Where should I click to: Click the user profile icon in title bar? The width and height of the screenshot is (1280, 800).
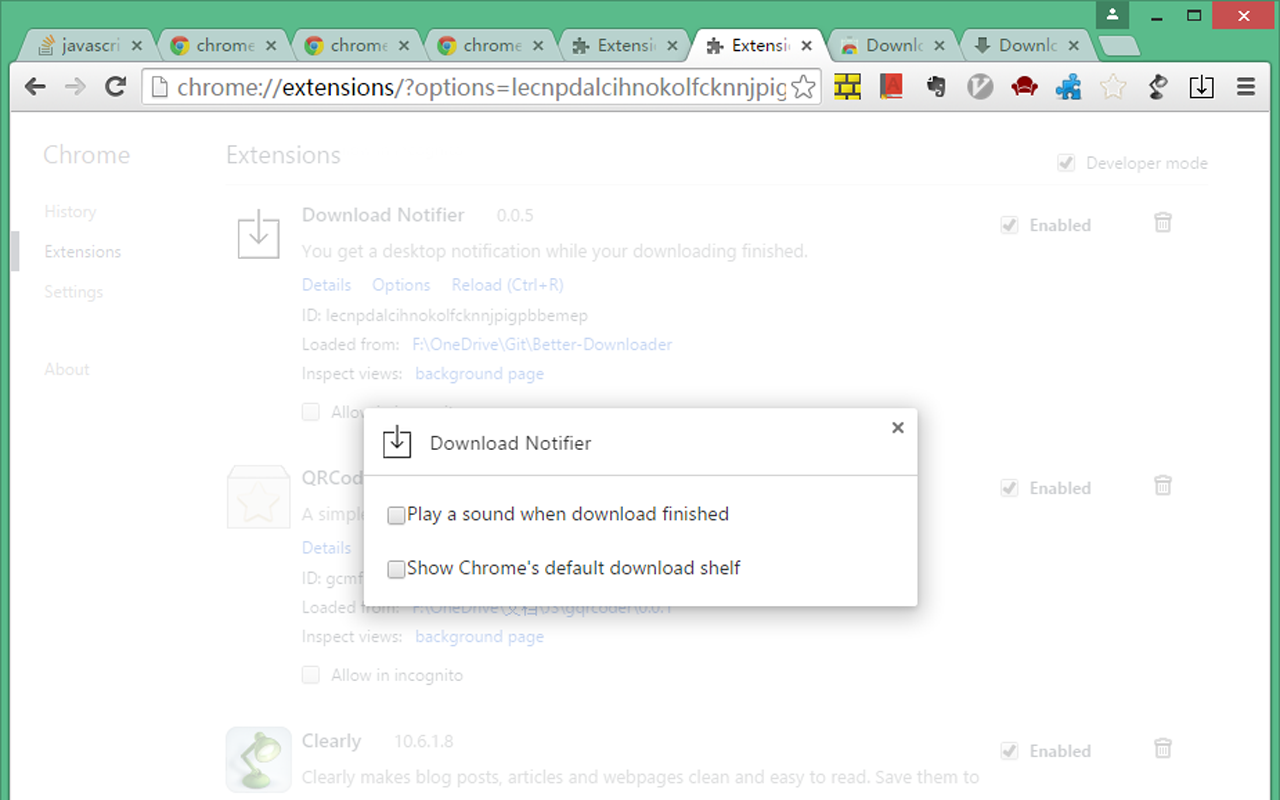point(1112,15)
